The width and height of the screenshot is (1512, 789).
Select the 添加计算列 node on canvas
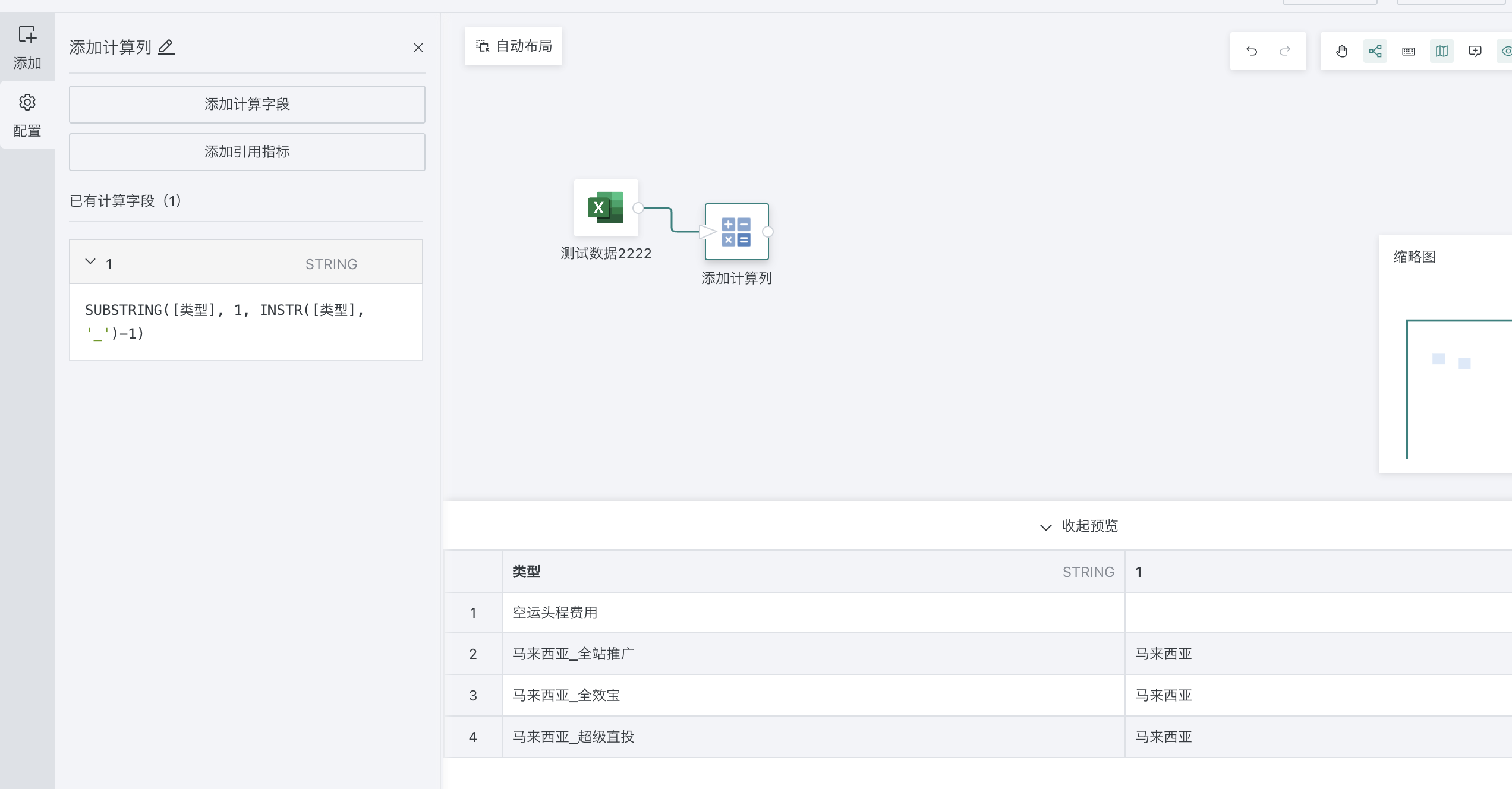[x=736, y=232]
